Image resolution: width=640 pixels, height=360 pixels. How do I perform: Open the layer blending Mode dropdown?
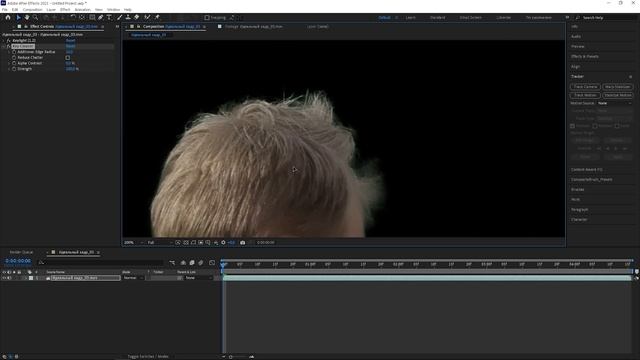(133, 278)
